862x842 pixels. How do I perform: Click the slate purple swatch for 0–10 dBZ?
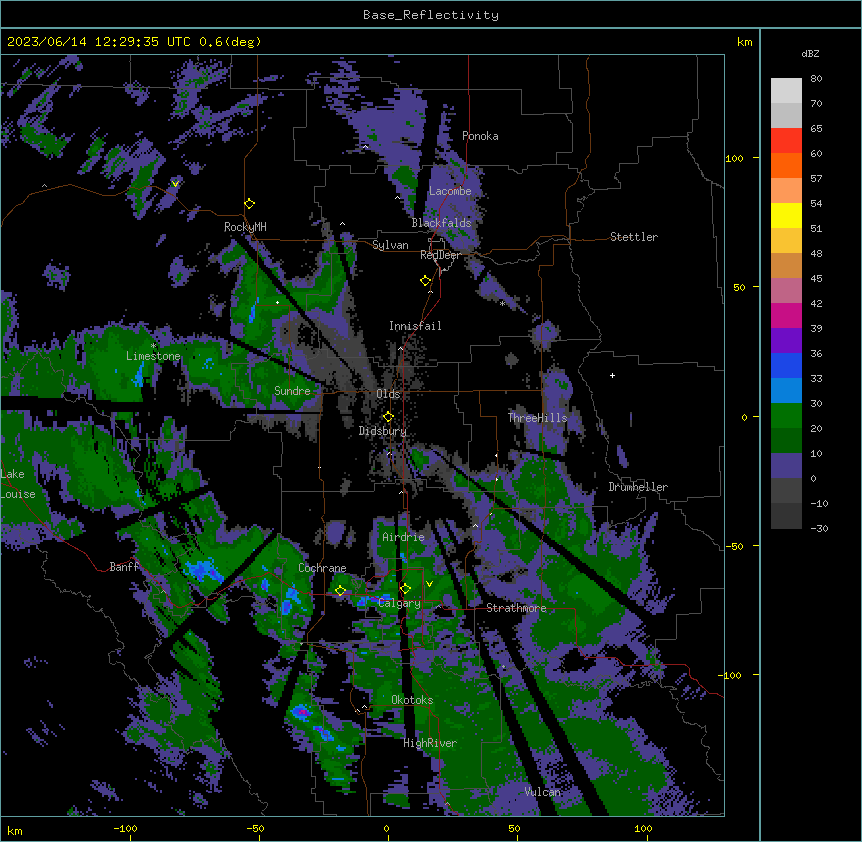click(x=786, y=466)
